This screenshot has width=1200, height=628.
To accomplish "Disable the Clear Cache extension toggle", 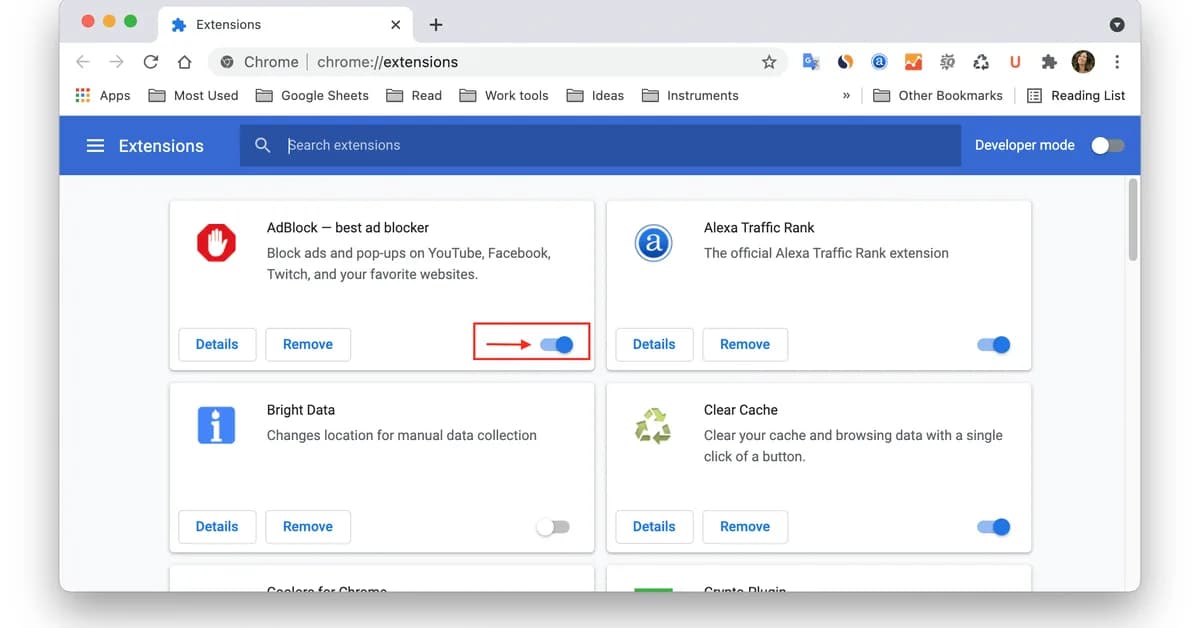I will click(x=994, y=527).
